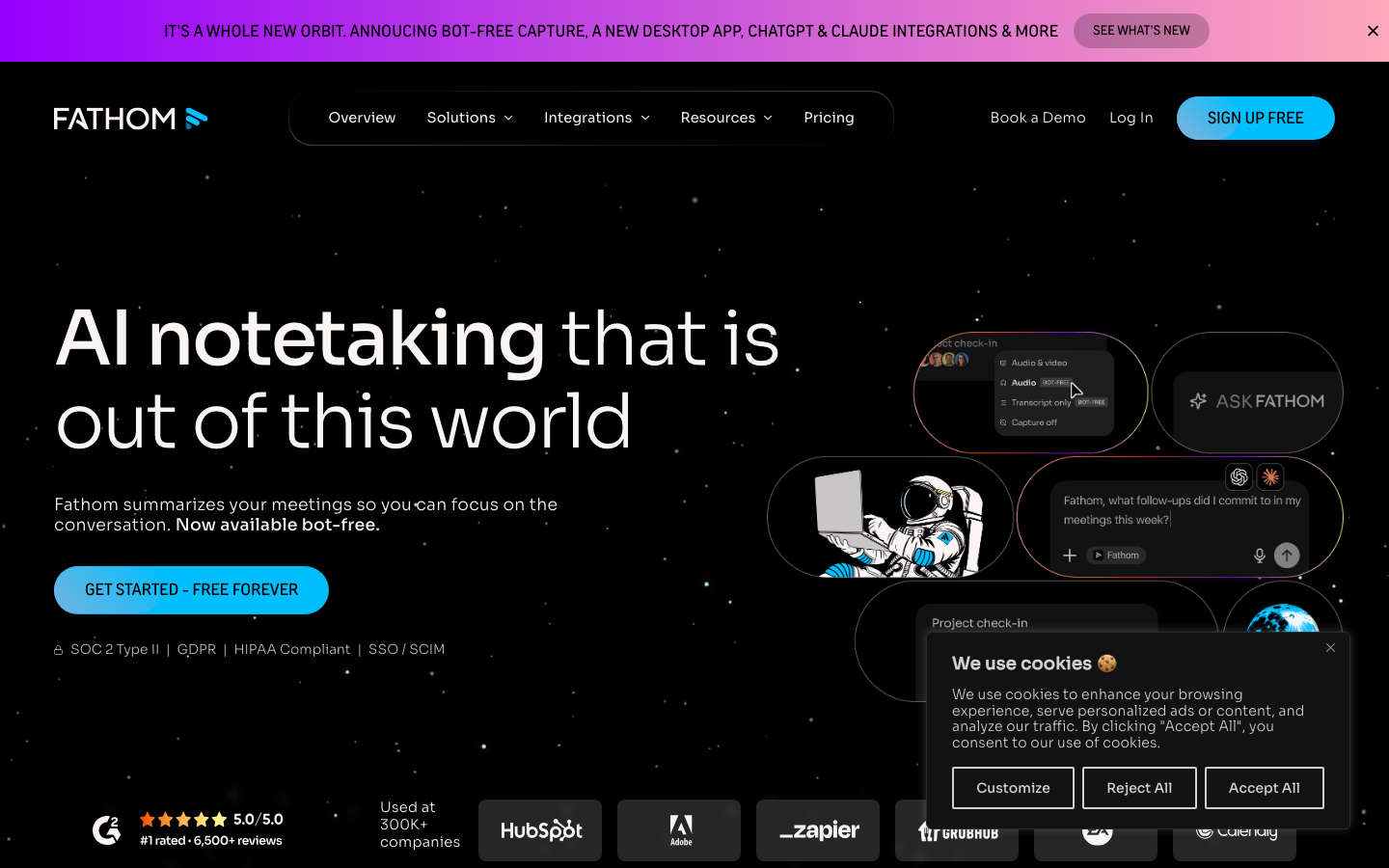Click the Zapier logo tile
Screen dimensions: 1389x868
pyautogui.click(x=818, y=830)
